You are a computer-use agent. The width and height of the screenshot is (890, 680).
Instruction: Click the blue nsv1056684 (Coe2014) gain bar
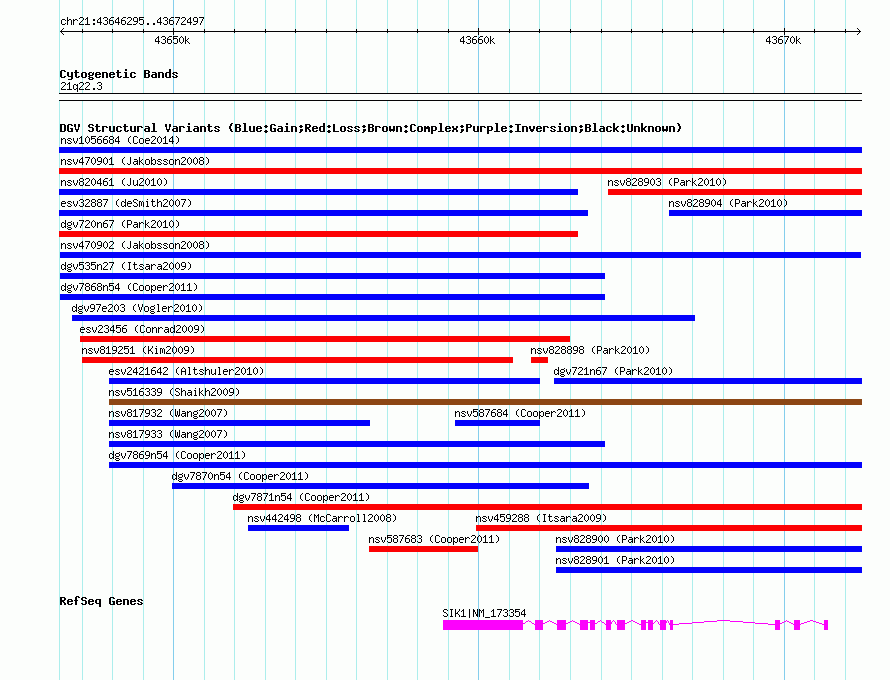(x=460, y=150)
